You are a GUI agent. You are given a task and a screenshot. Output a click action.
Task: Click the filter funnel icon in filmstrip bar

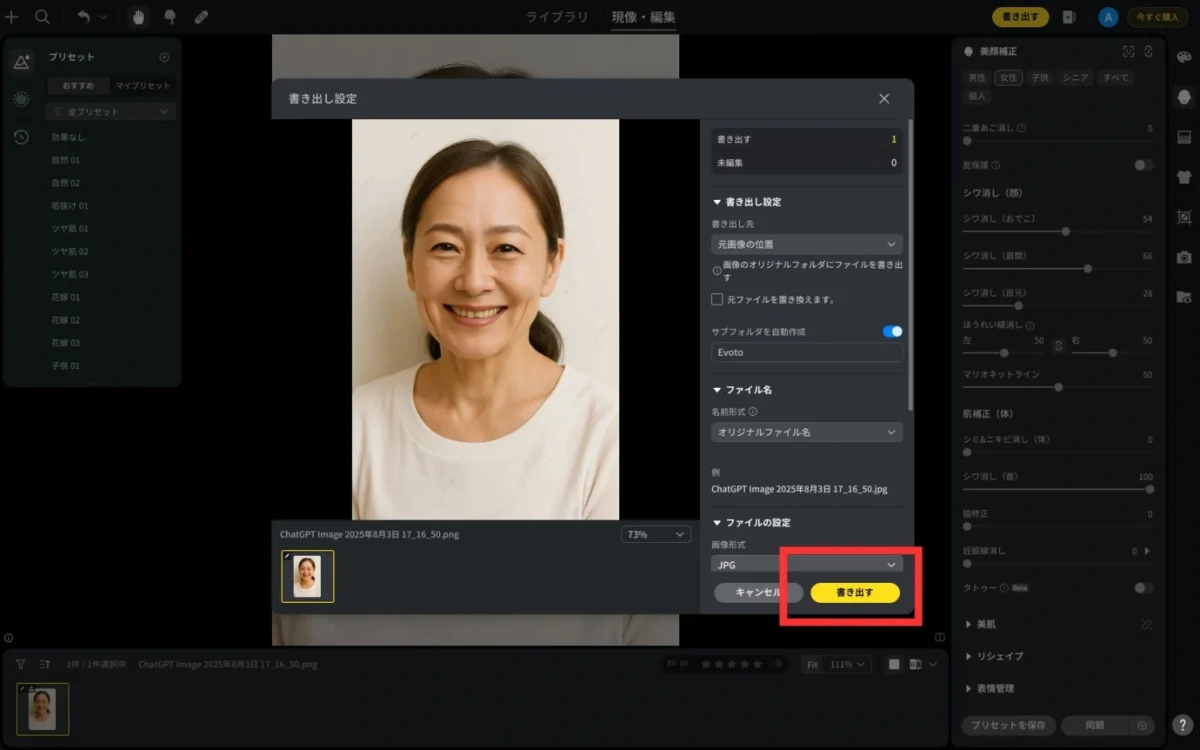20,664
